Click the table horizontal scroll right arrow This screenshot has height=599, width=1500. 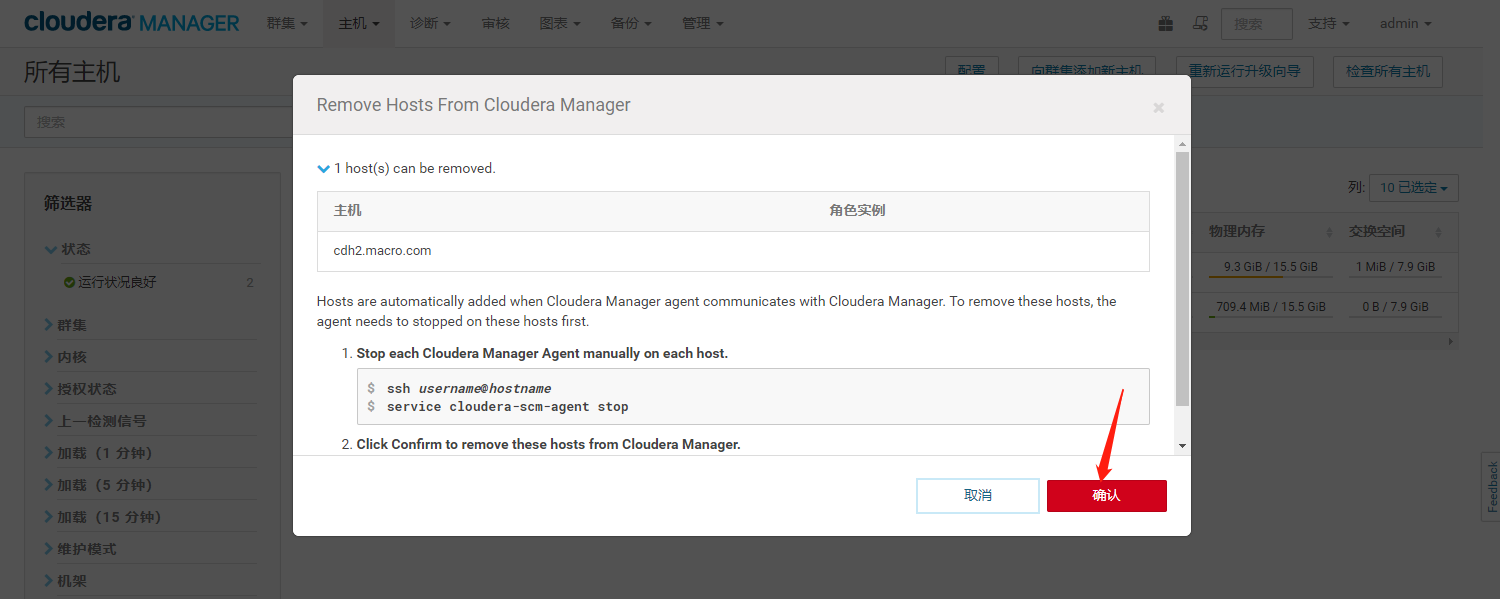pos(1451,341)
